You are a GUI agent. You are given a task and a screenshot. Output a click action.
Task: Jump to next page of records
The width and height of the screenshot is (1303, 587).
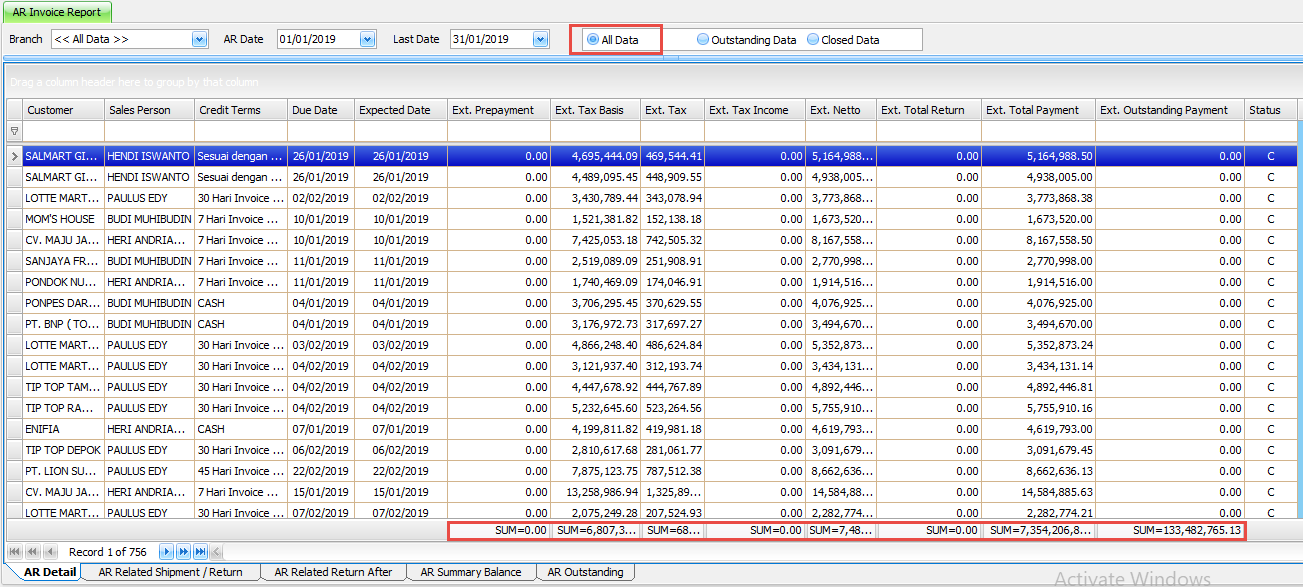pos(183,552)
